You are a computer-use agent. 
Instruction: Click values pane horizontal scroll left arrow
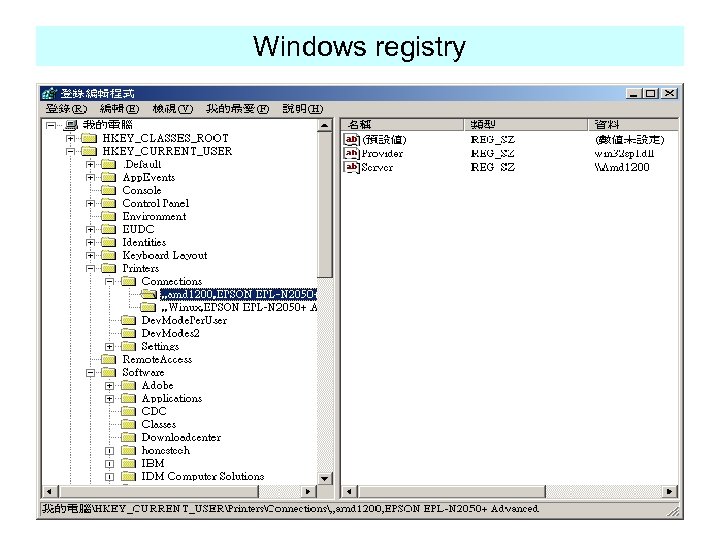click(x=349, y=491)
